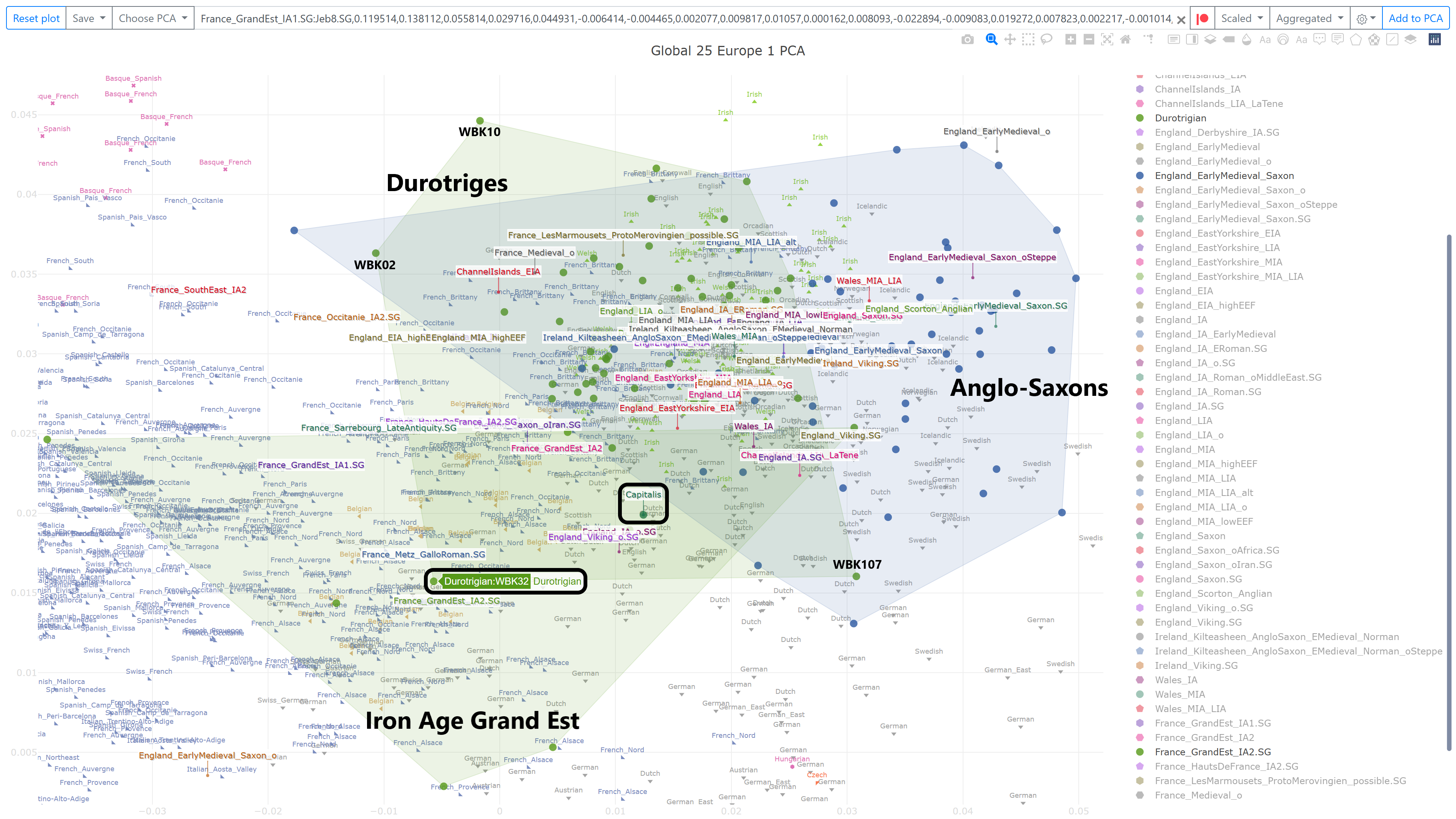Activate the Lasso Select tool
The height and width of the screenshot is (819, 1456).
click(x=1046, y=39)
